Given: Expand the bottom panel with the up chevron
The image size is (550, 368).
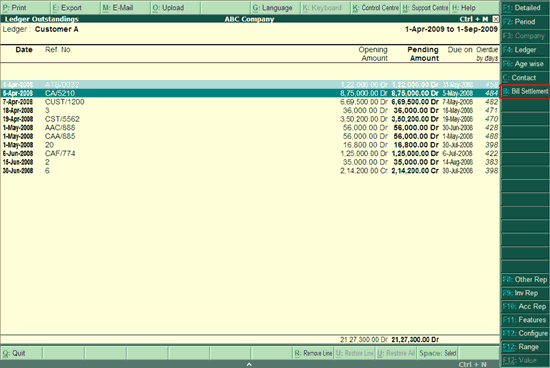Looking at the screenshot, I should [249, 364].
